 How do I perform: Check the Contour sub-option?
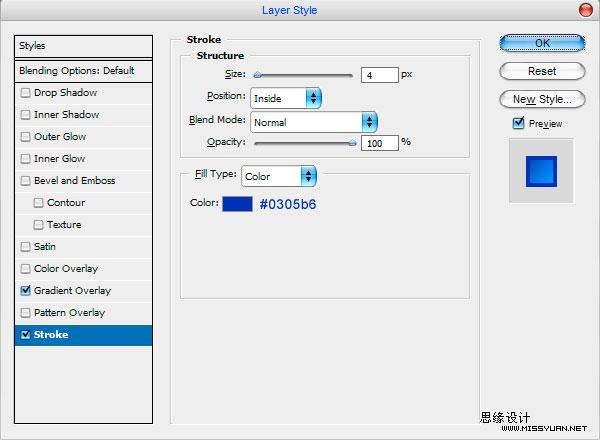click(38, 203)
